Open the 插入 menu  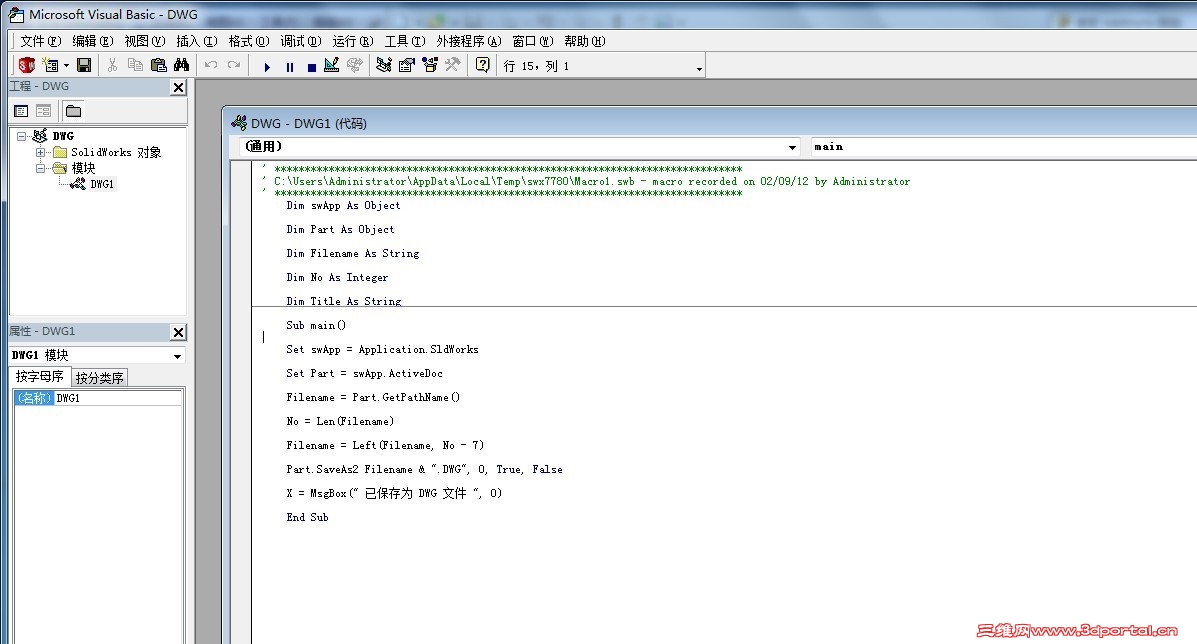pos(196,41)
